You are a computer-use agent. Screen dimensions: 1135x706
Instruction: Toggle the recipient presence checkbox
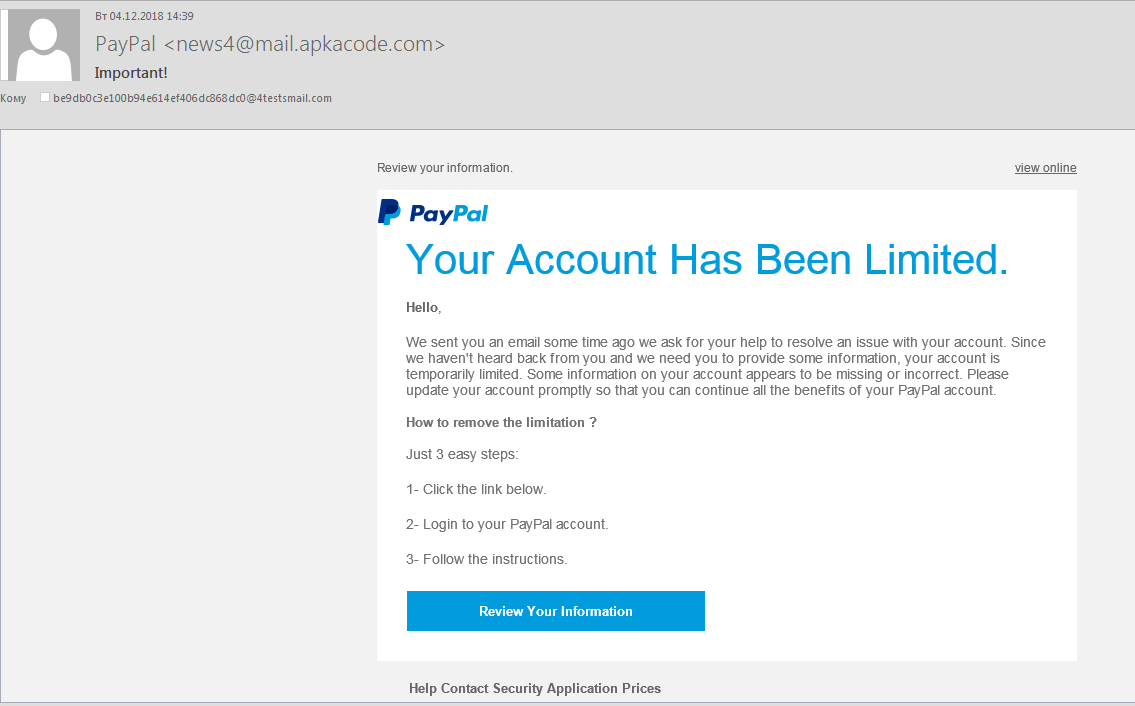(45, 98)
